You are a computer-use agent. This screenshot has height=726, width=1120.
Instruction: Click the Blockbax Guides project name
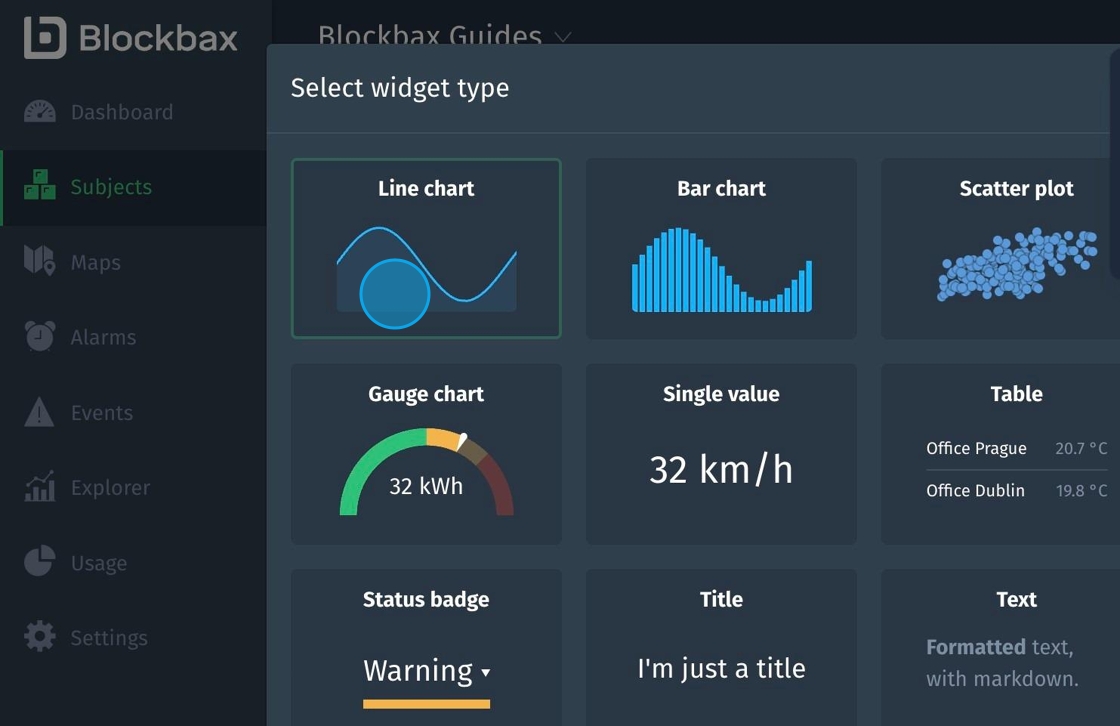(x=430, y=34)
